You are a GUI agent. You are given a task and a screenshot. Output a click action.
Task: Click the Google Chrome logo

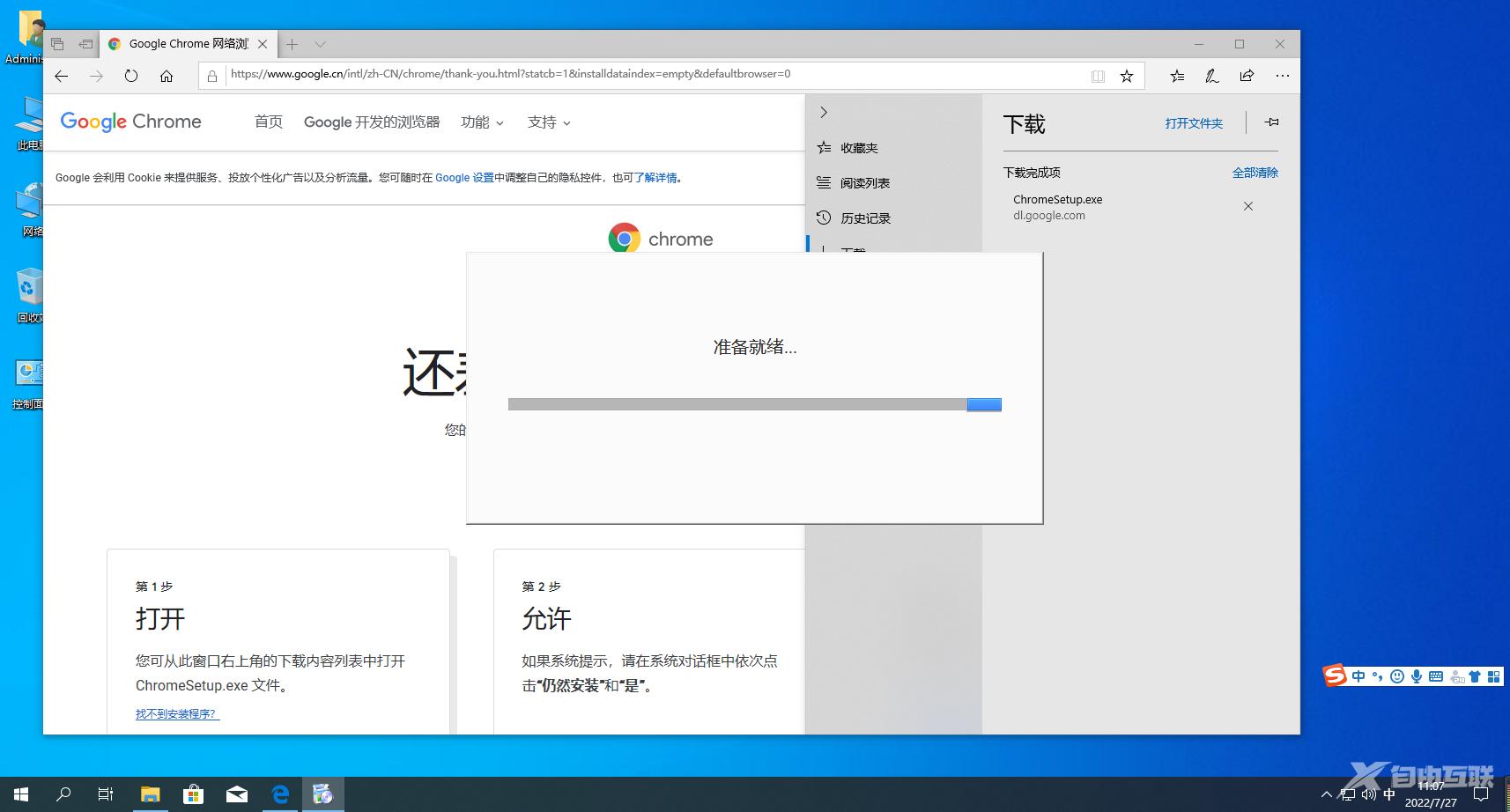130,122
